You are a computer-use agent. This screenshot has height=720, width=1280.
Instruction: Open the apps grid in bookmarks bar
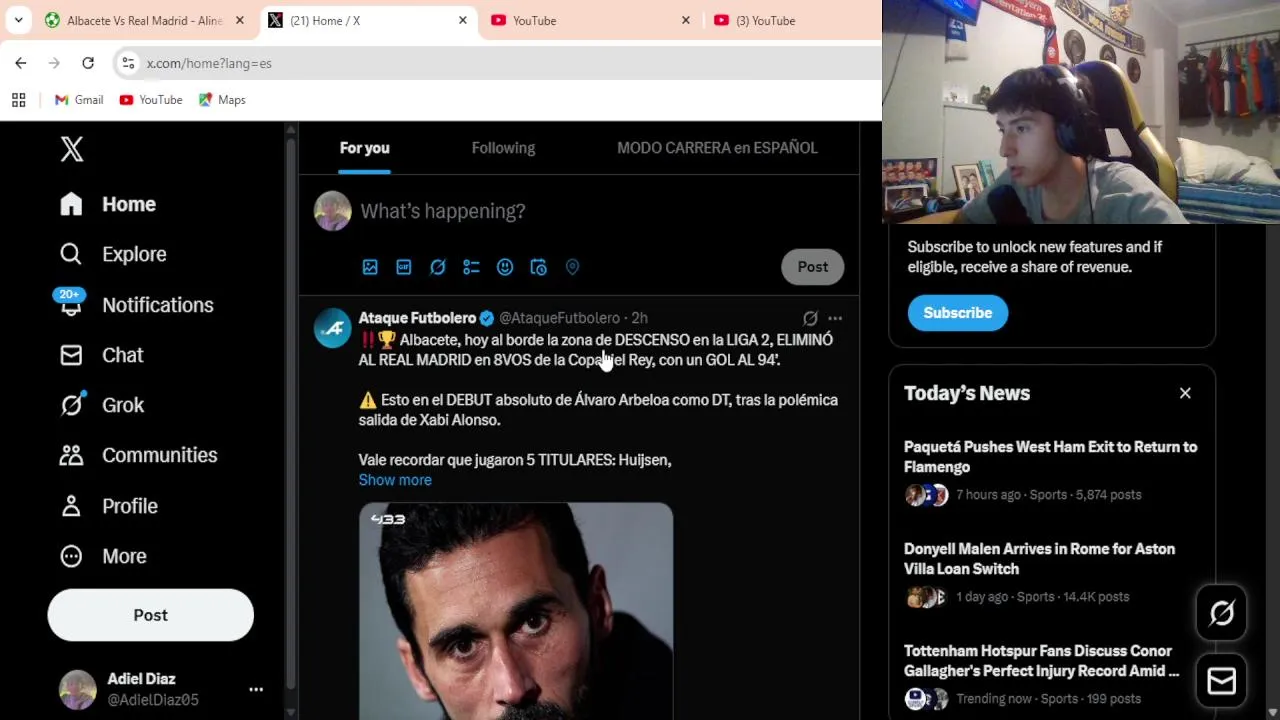pyautogui.click(x=18, y=100)
